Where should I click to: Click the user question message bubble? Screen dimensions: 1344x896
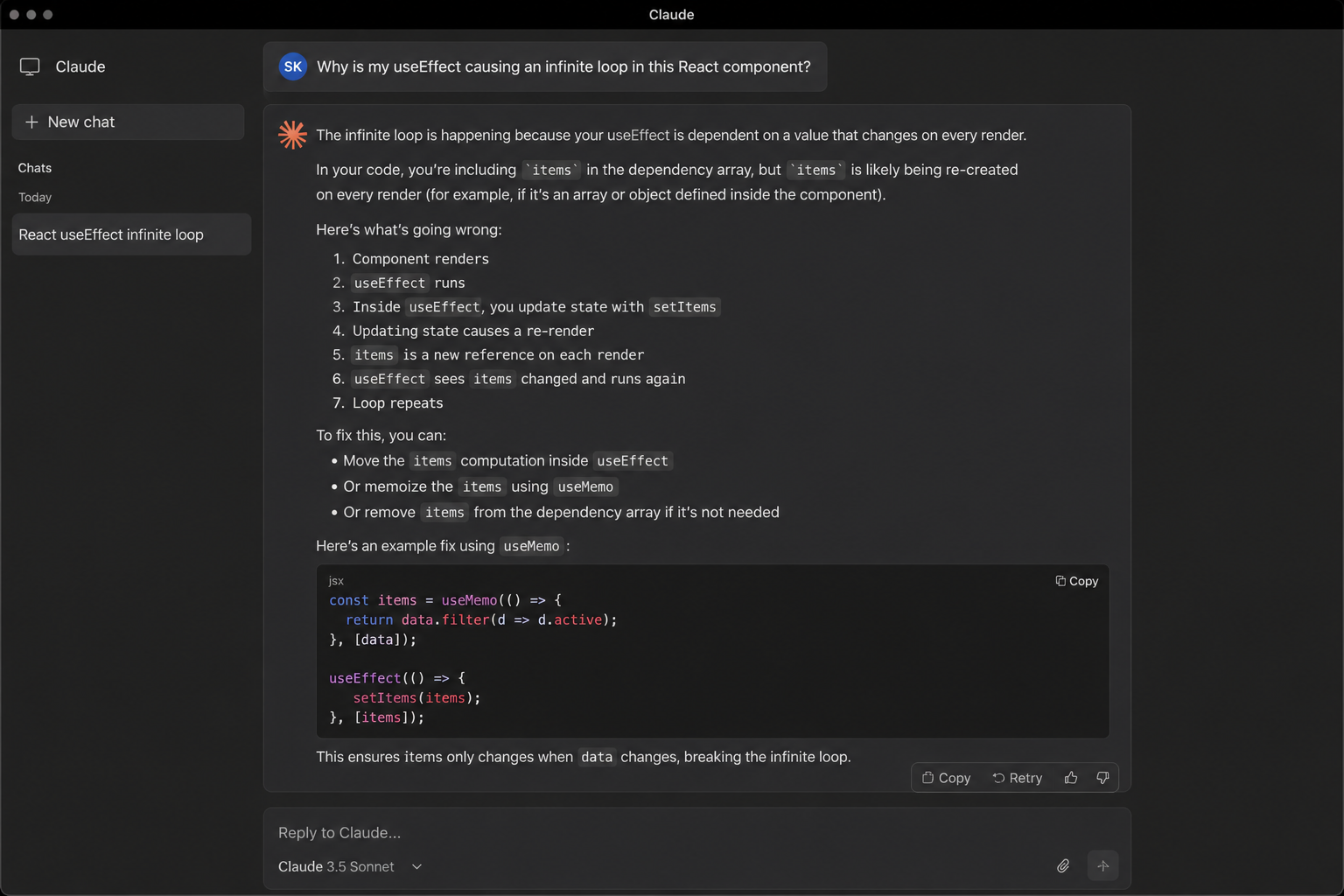tap(545, 66)
